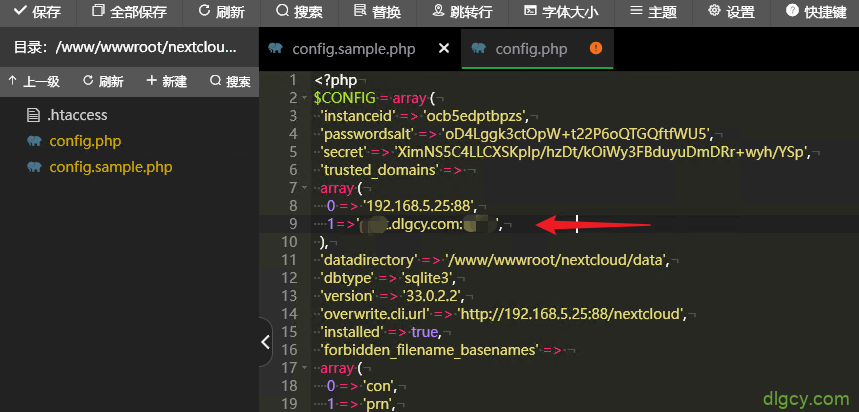This screenshot has width=859, height=412.
Task: Fold trusted_domains array at line 7
Action: 305,188
